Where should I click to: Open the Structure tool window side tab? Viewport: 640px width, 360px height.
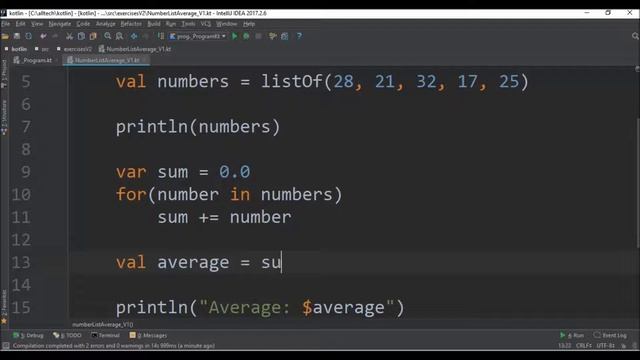4,118
